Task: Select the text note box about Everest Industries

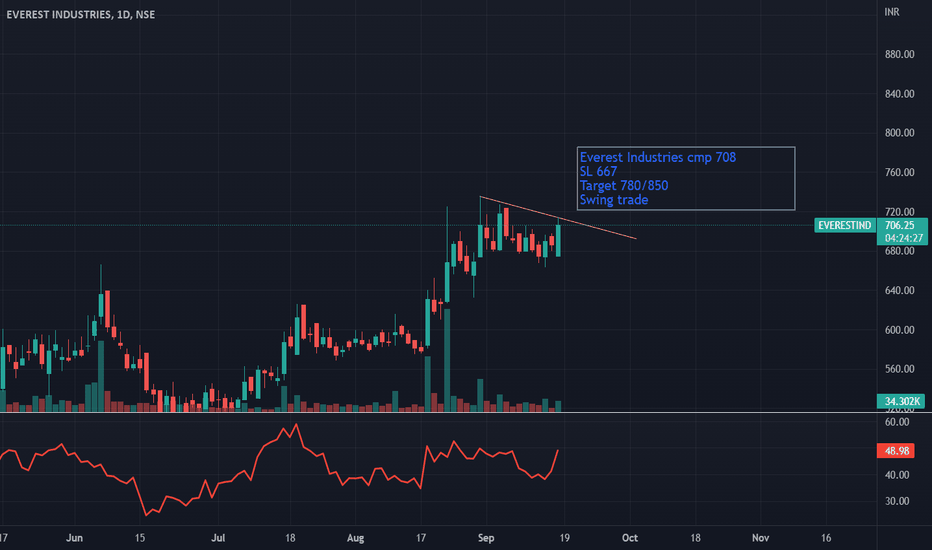Action: (686, 178)
